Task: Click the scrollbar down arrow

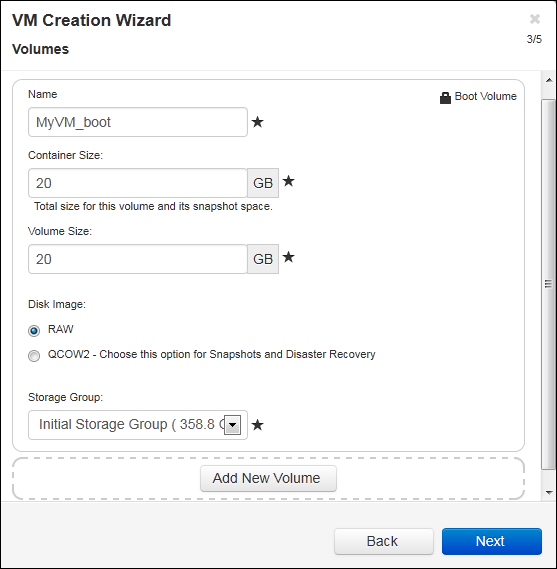Action: tap(549, 492)
